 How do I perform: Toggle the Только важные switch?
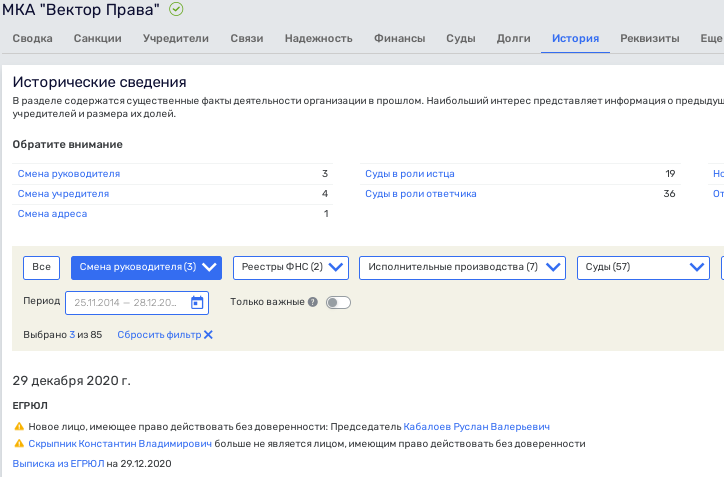click(338, 302)
